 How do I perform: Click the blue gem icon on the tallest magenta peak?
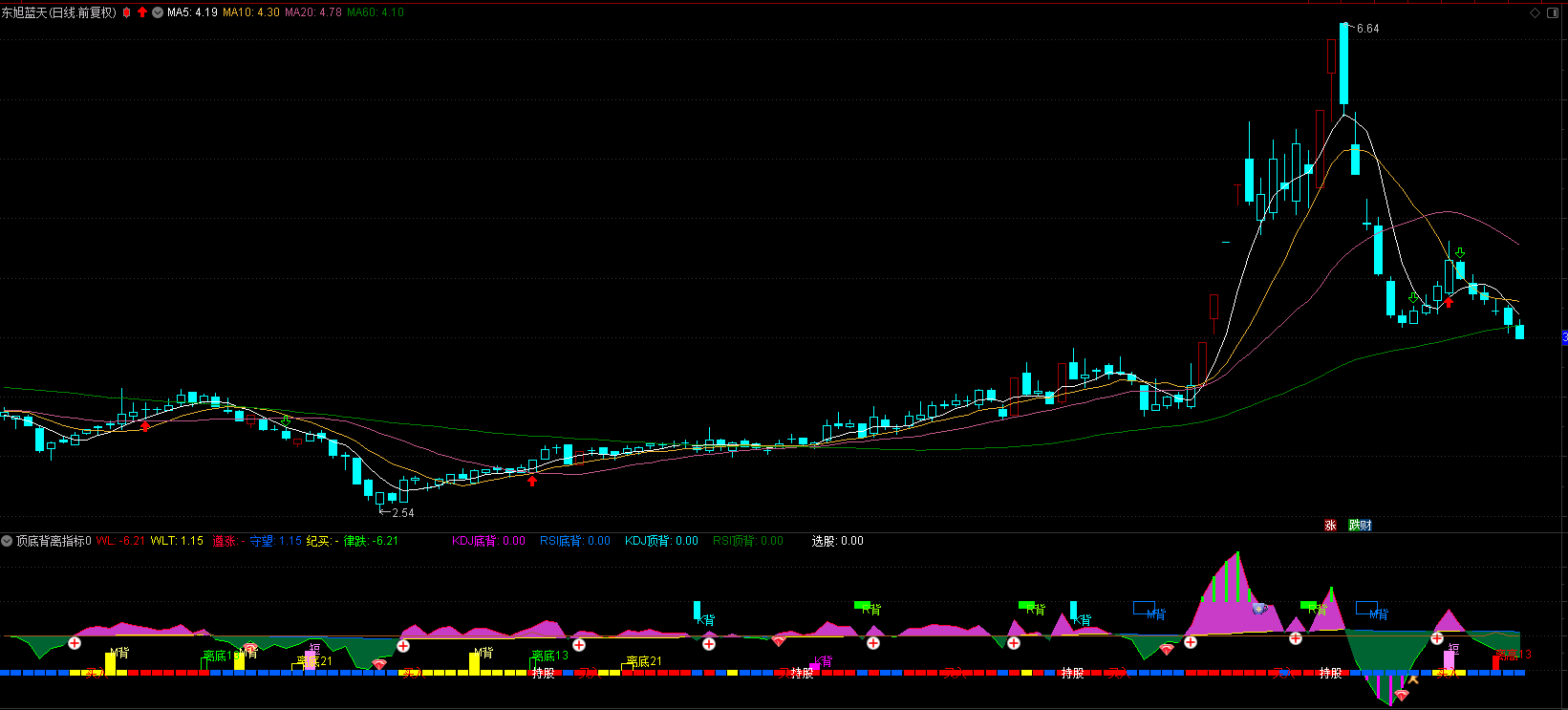point(1260,609)
